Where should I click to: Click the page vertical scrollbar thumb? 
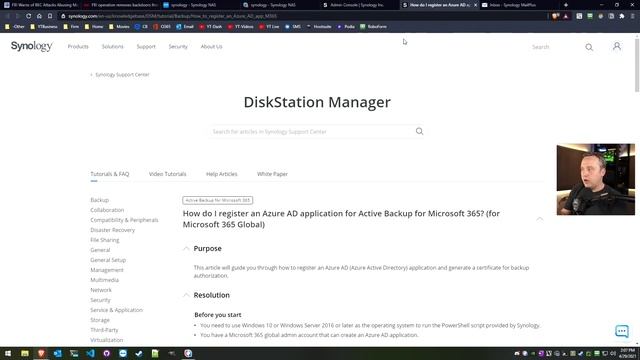click(x=637, y=64)
